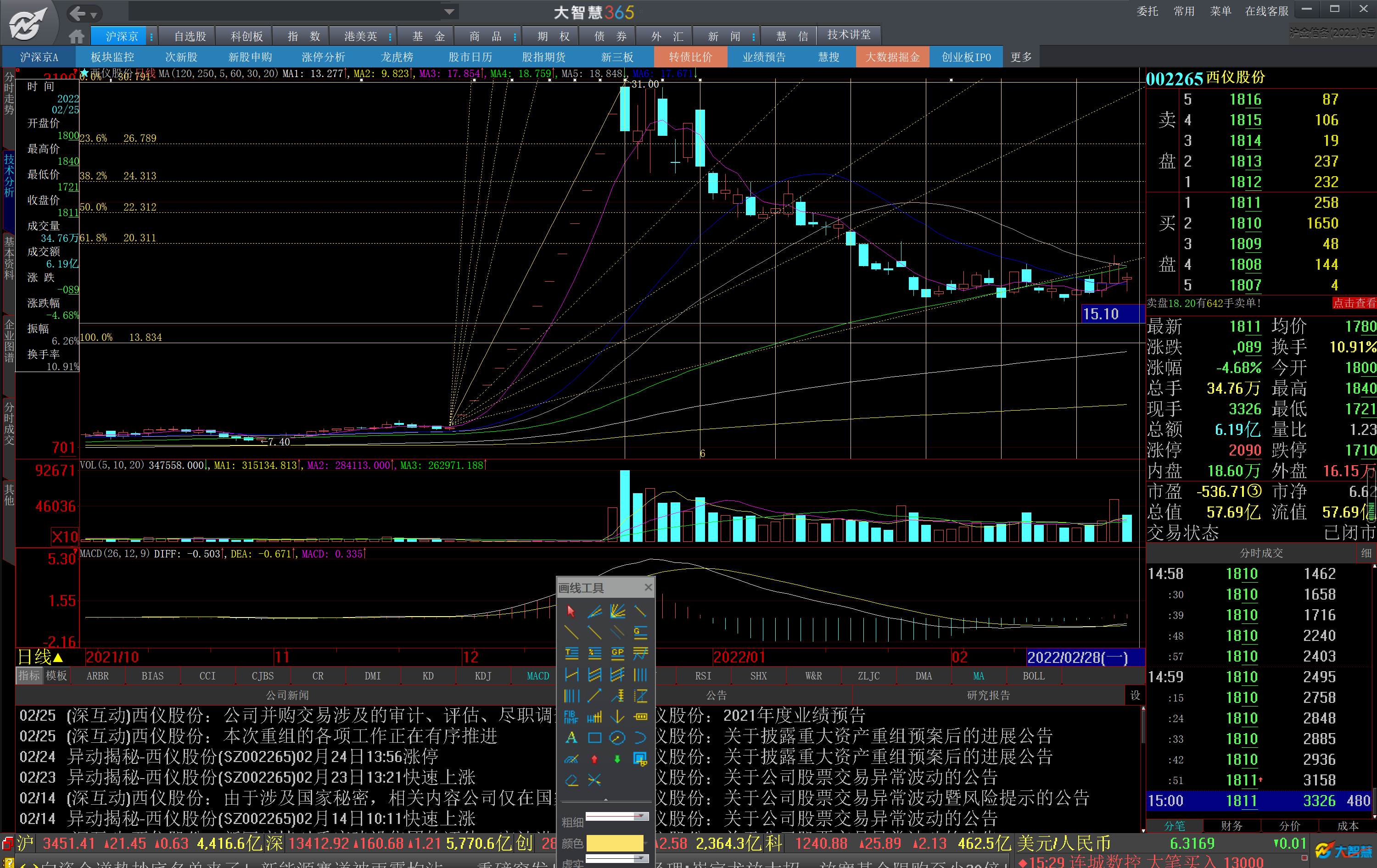Select the green down-arrow marker tool

(x=617, y=759)
